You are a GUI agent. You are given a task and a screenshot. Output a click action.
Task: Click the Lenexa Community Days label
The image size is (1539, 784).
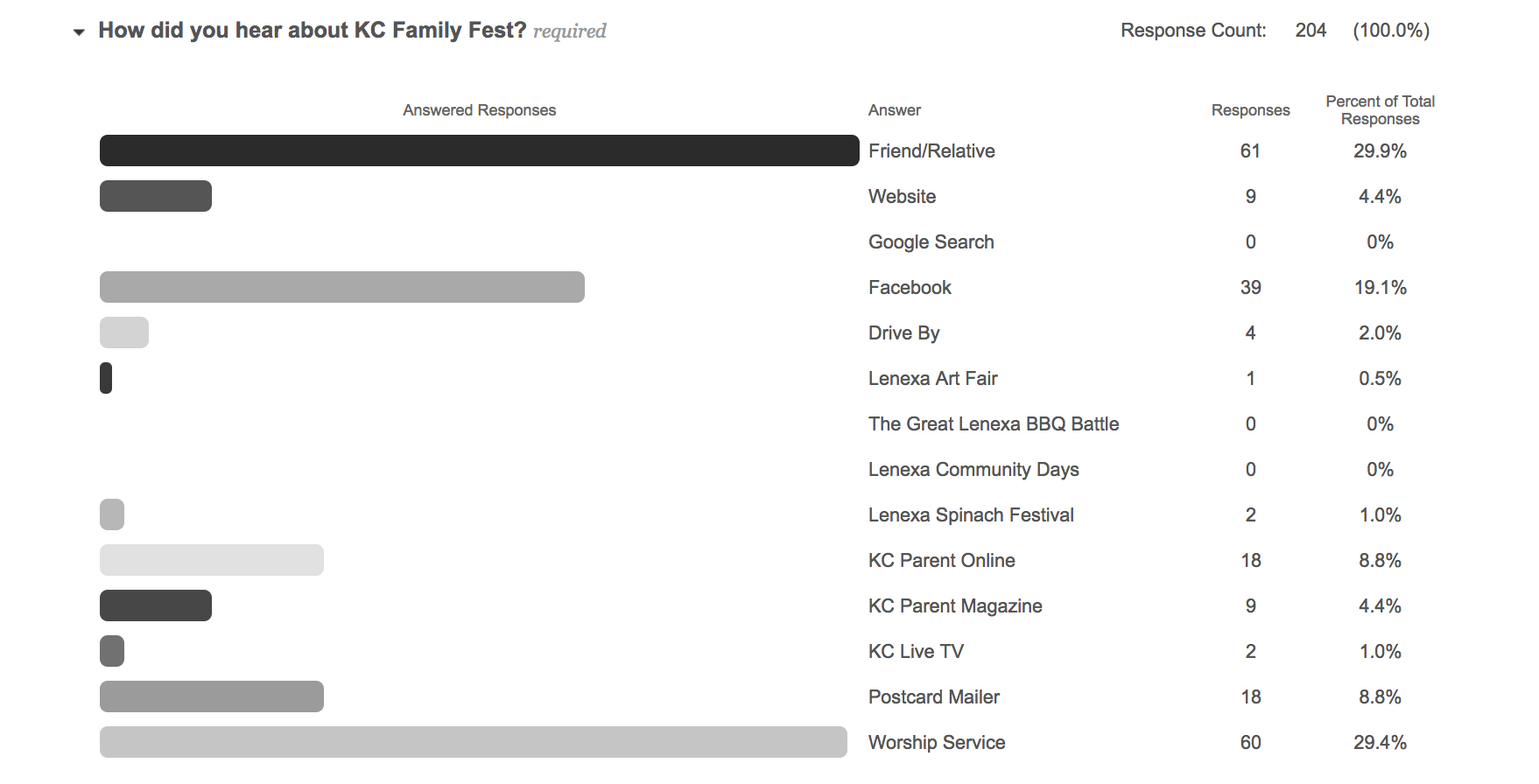tap(973, 470)
